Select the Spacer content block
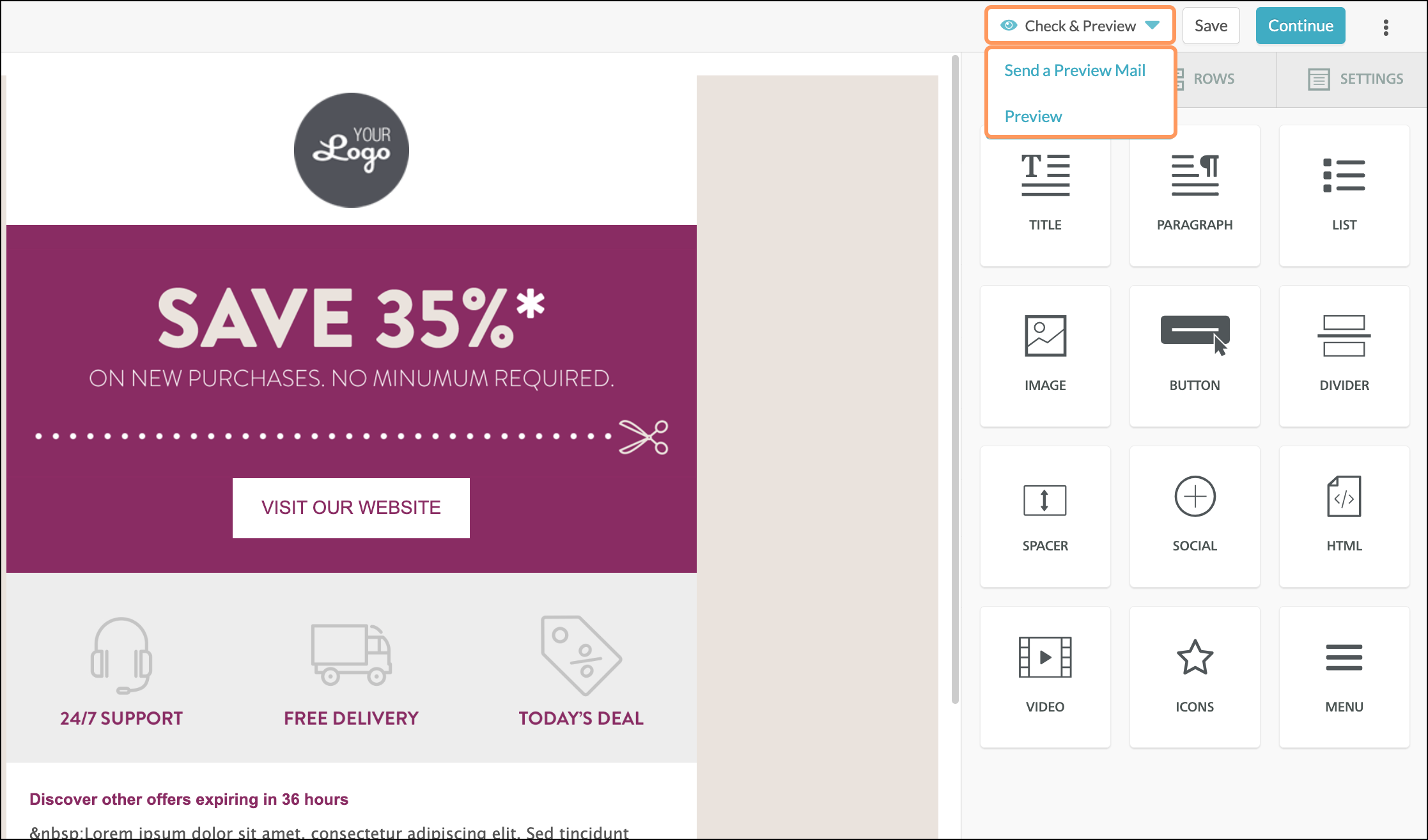This screenshot has width=1428, height=840. pyautogui.click(x=1045, y=516)
